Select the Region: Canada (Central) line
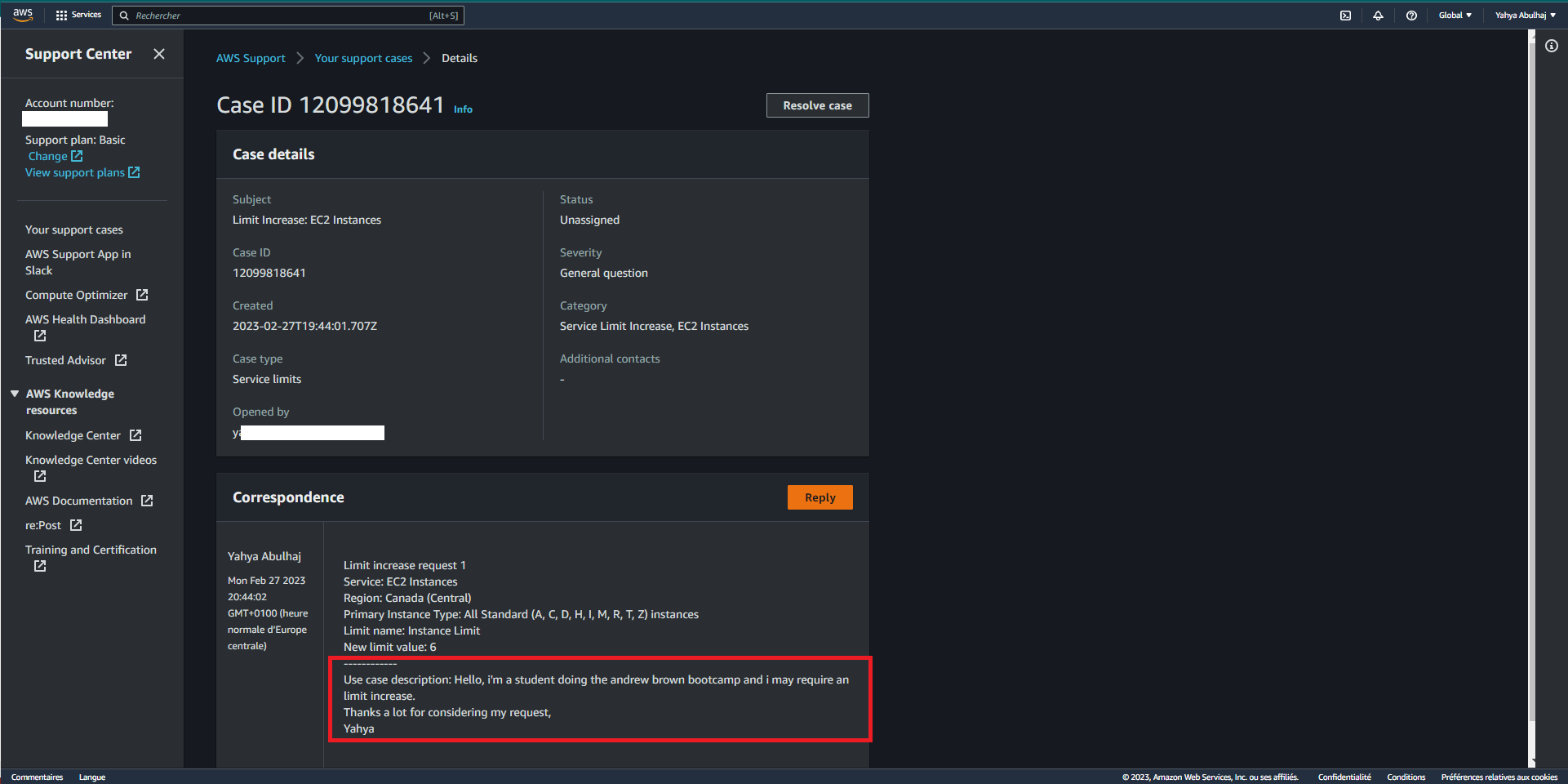This screenshot has height=784, width=1568. (407, 598)
